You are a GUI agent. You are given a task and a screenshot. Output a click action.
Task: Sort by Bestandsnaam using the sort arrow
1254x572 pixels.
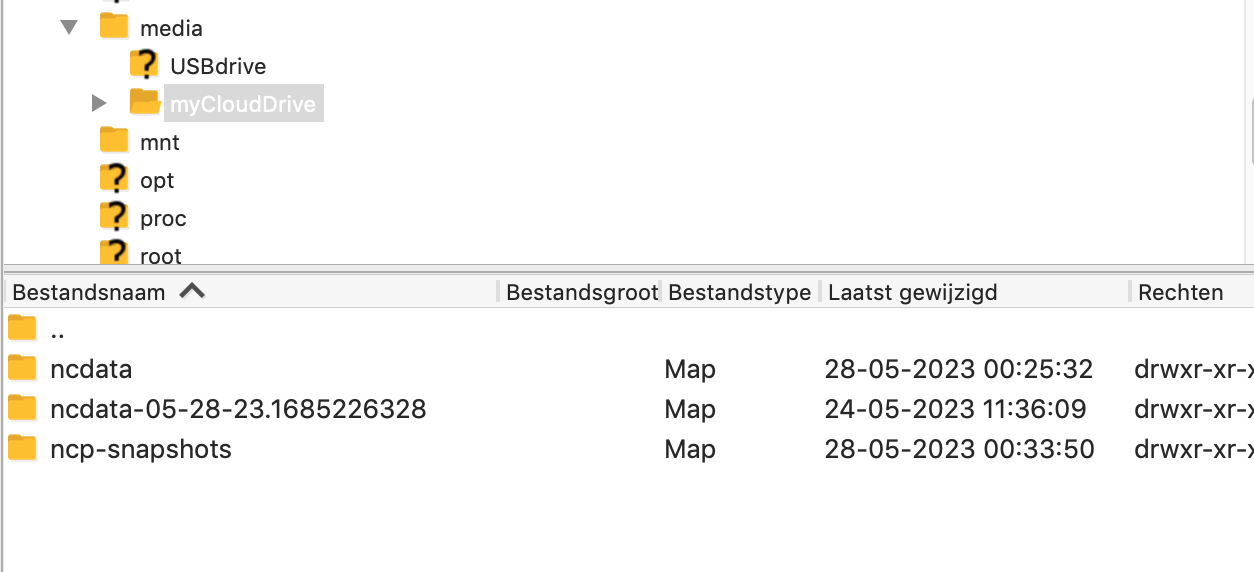click(192, 291)
